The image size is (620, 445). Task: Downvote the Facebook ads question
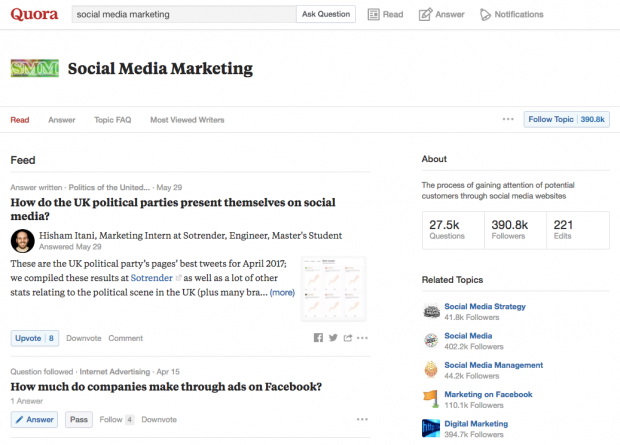[x=159, y=420]
